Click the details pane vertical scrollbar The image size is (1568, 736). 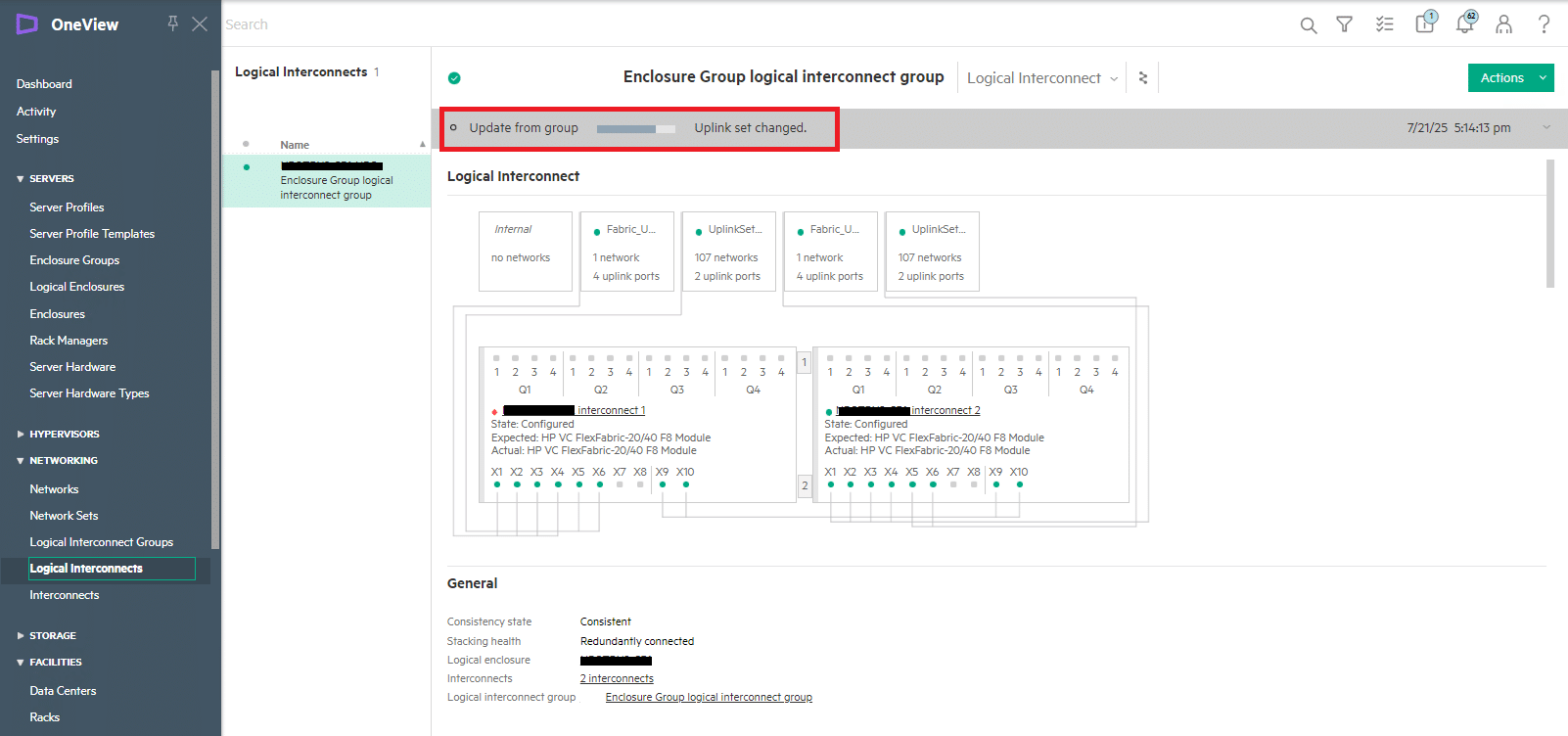point(1550,224)
